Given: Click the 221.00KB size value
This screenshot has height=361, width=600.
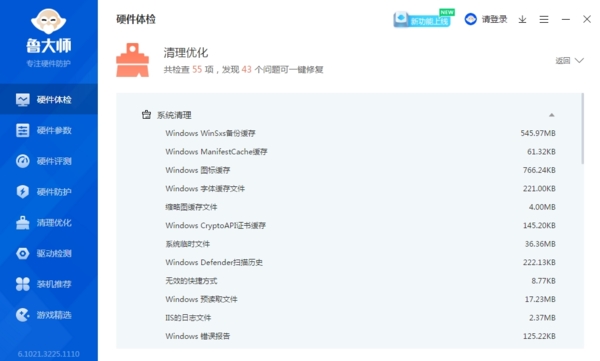Looking at the screenshot, I should [x=539, y=188].
